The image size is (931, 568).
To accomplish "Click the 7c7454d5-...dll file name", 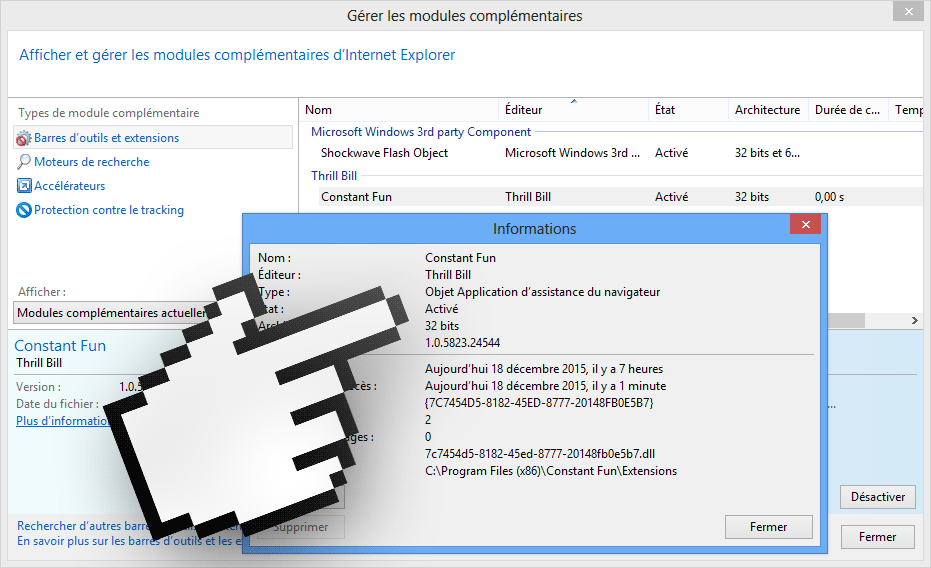I will pos(540,454).
